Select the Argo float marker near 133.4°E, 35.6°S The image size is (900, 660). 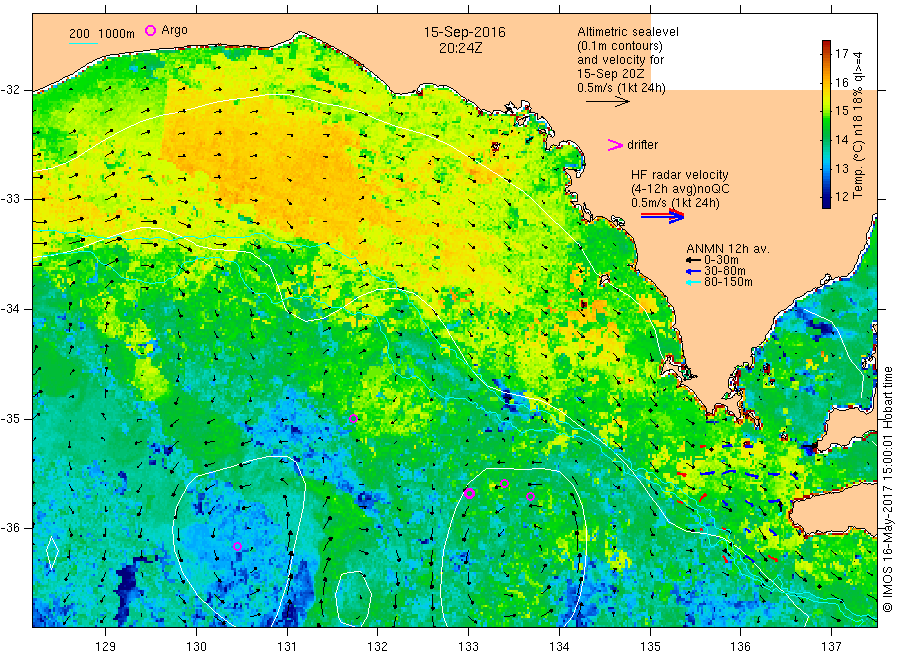(x=505, y=484)
